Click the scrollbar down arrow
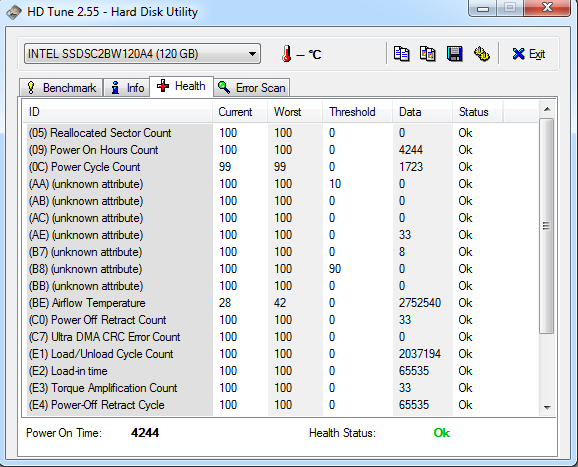This screenshot has width=578, height=467. 547,407
